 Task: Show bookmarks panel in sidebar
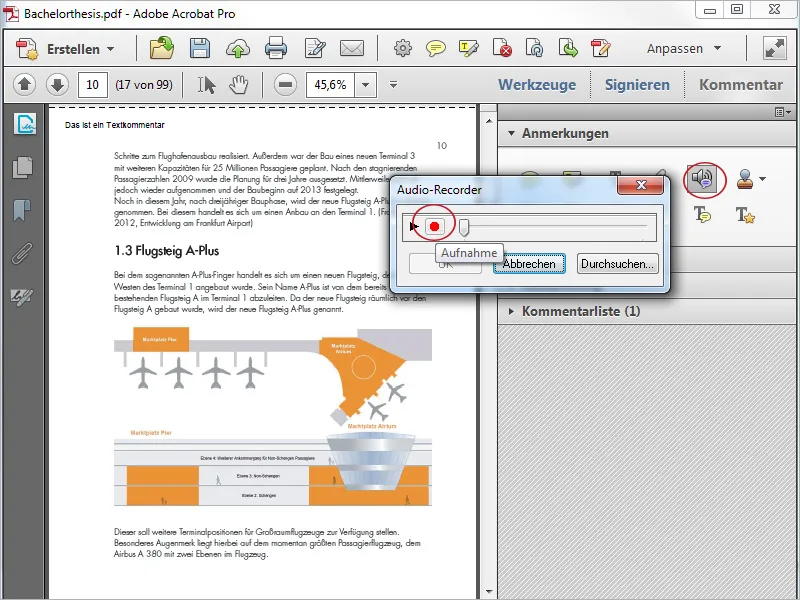[21, 210]
